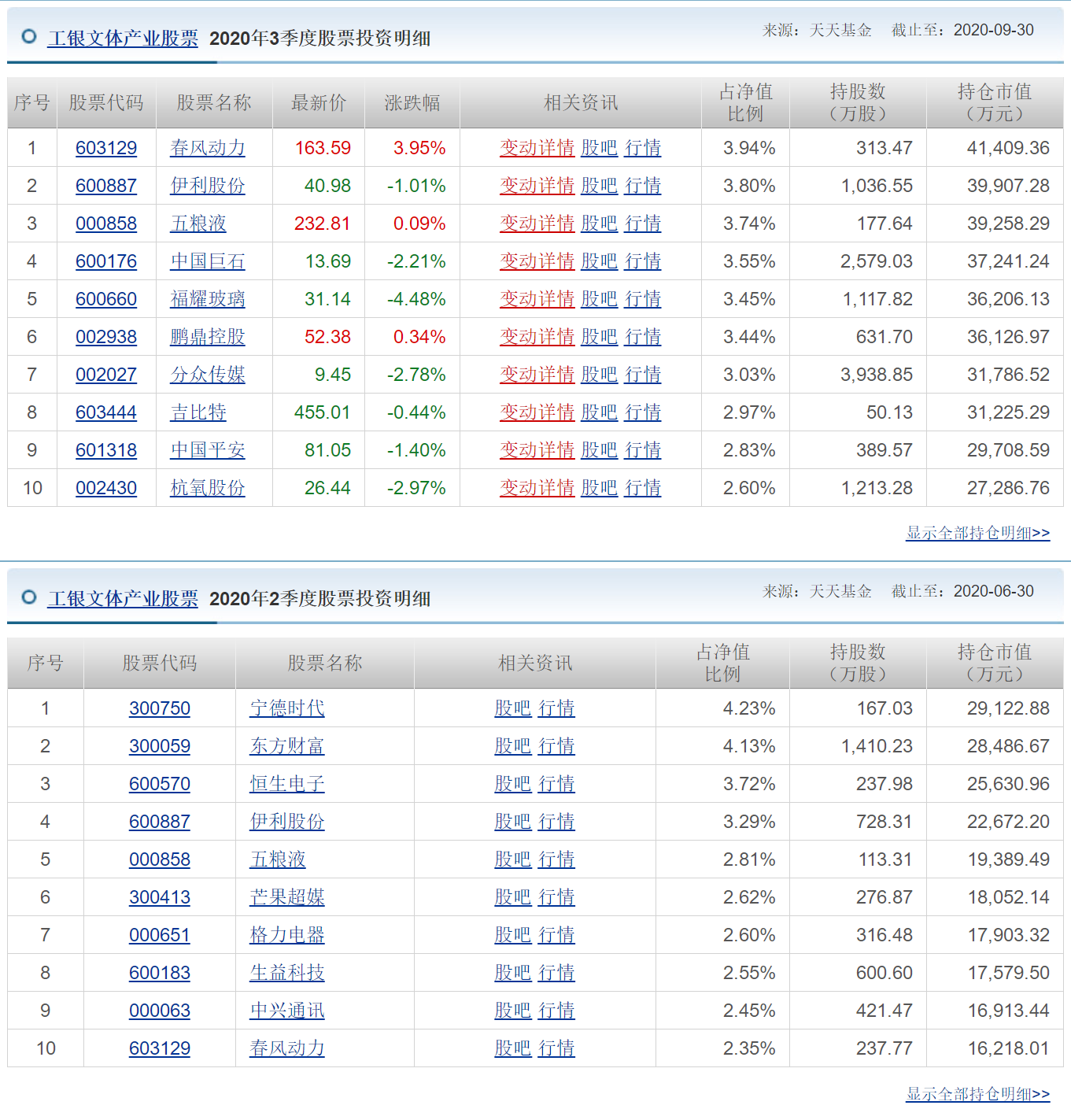1071x1120 pixels.
Task: Open stock code 600887 in the 3季度 table
Action: point(106,186)
